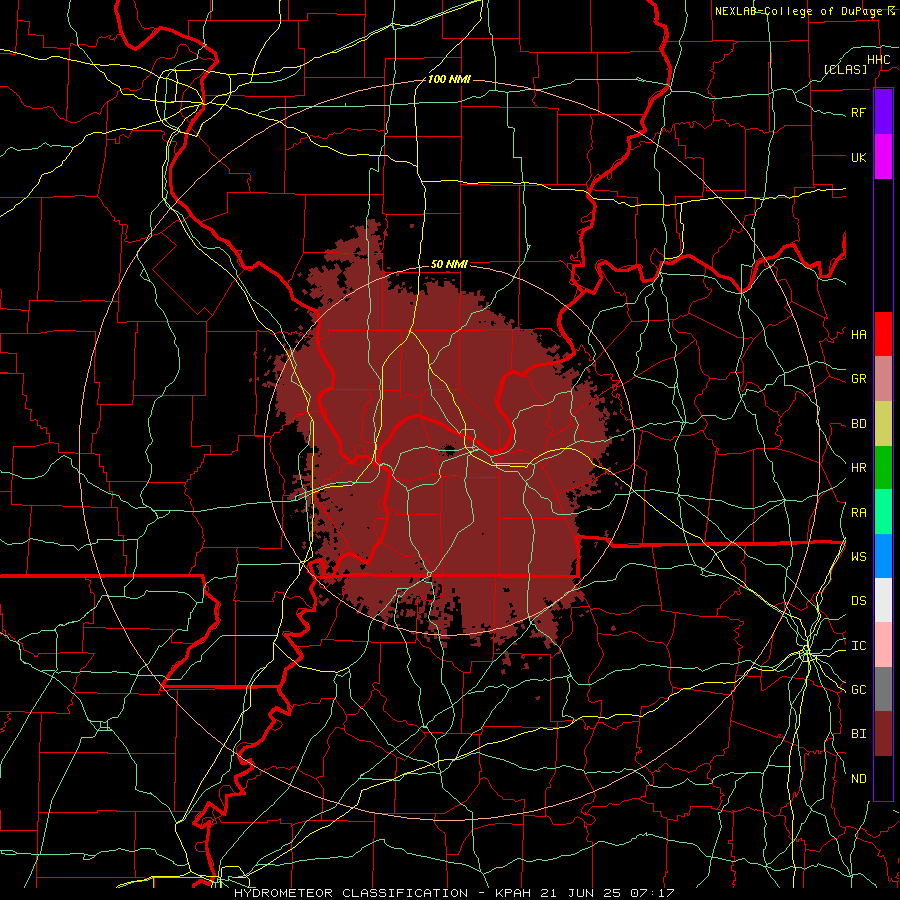This screenshot has width=900, height=900.
Task: Click the 50 NMI range ring label
Action: pyautogui.click(x=449, y=264)
